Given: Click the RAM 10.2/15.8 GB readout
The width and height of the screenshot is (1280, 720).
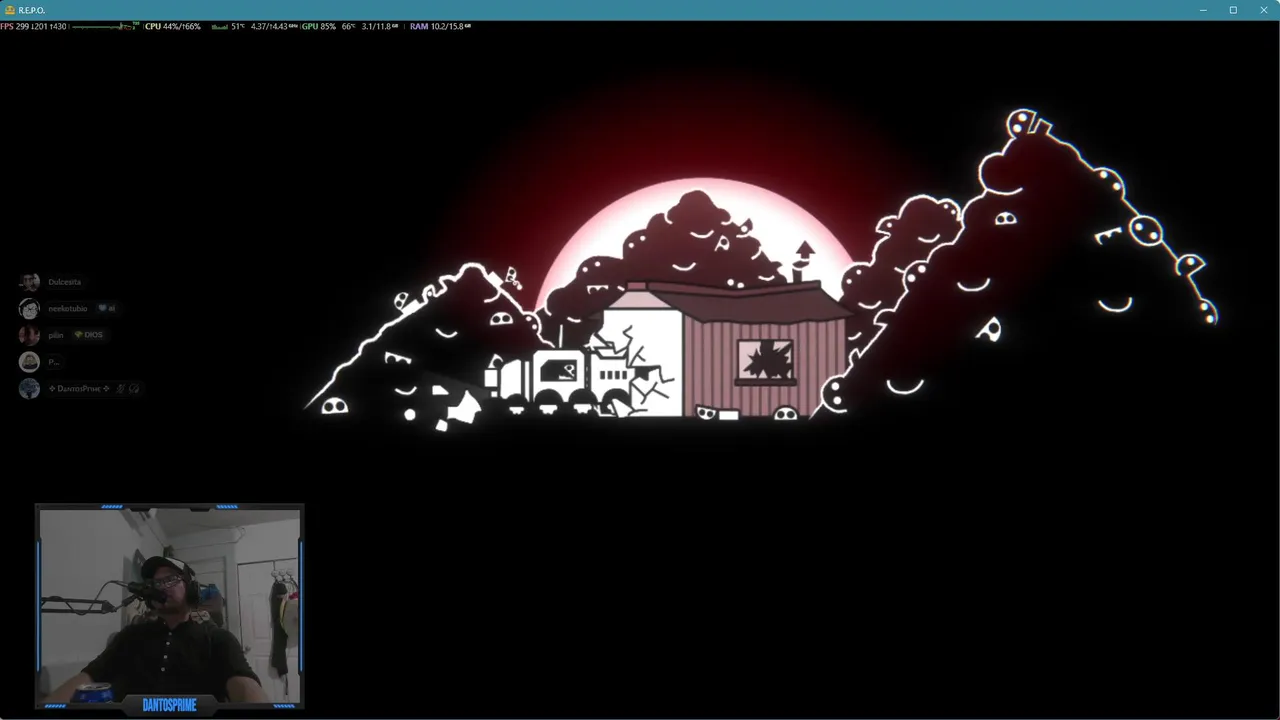Looking at the screenshot, I should [x=440, y=26].
